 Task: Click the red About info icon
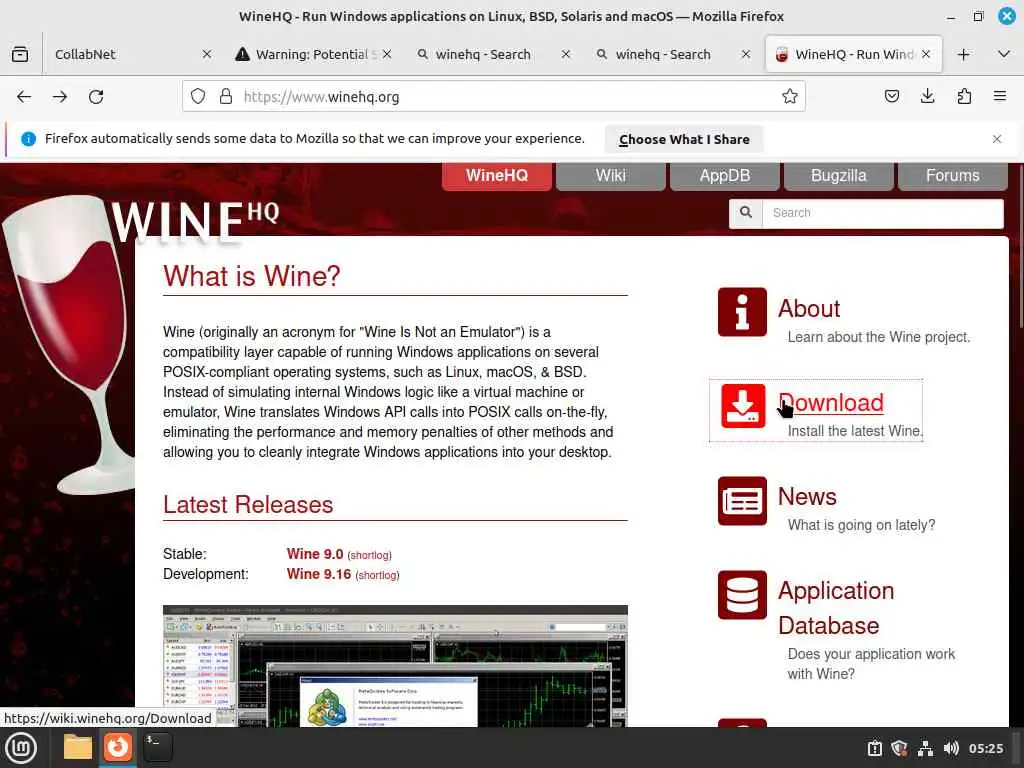pos(742,312)
